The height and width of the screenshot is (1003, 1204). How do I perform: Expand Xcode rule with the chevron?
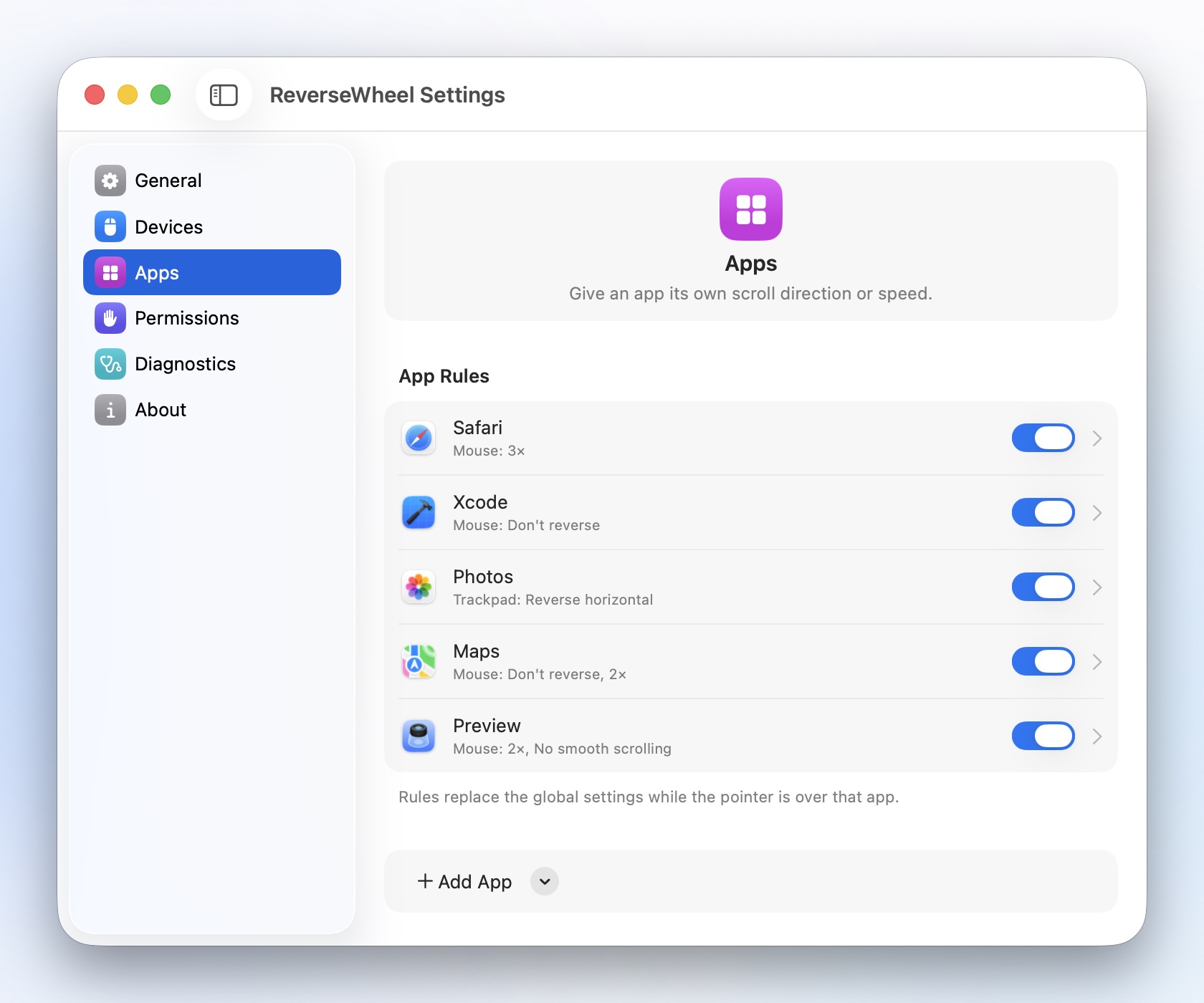pyautogui.click(x=1097, y=513)
